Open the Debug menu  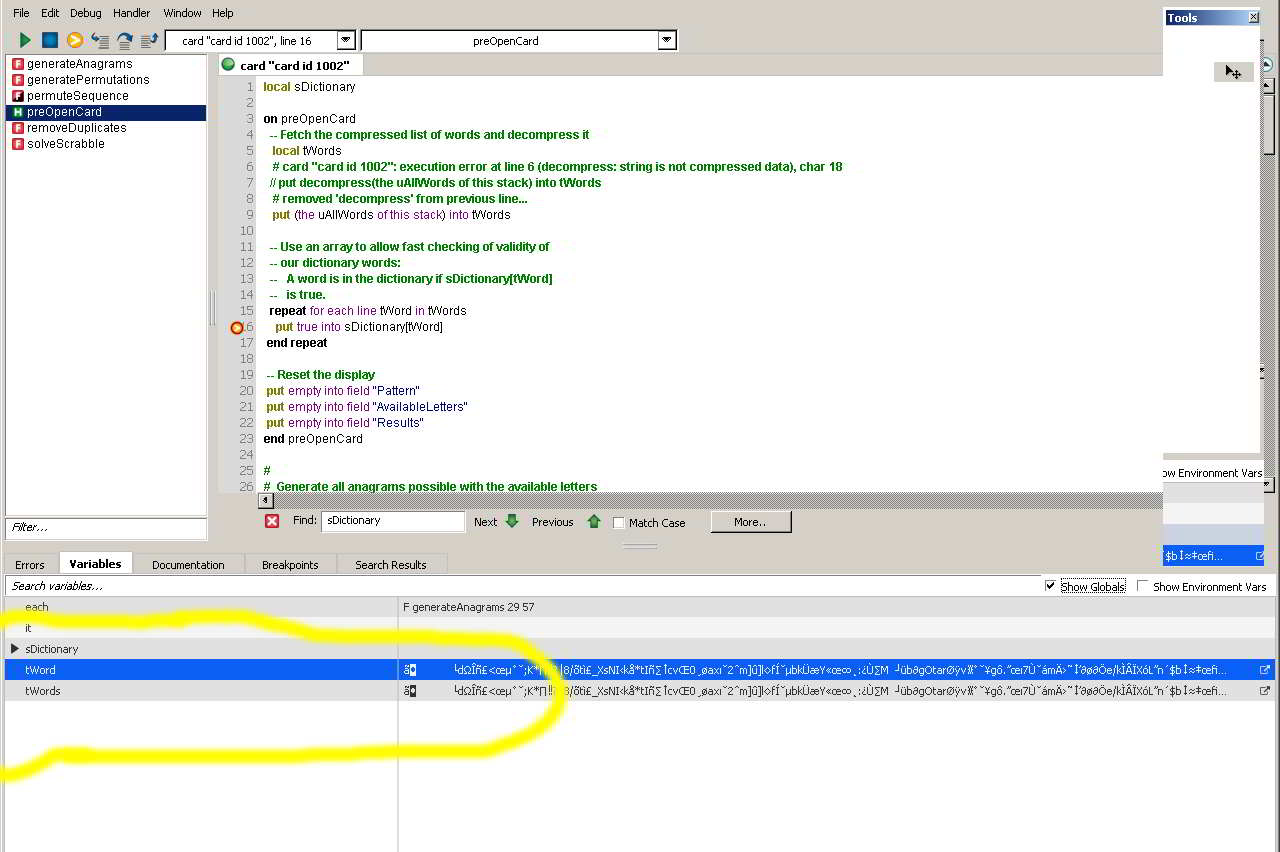(x=85, y=13)
